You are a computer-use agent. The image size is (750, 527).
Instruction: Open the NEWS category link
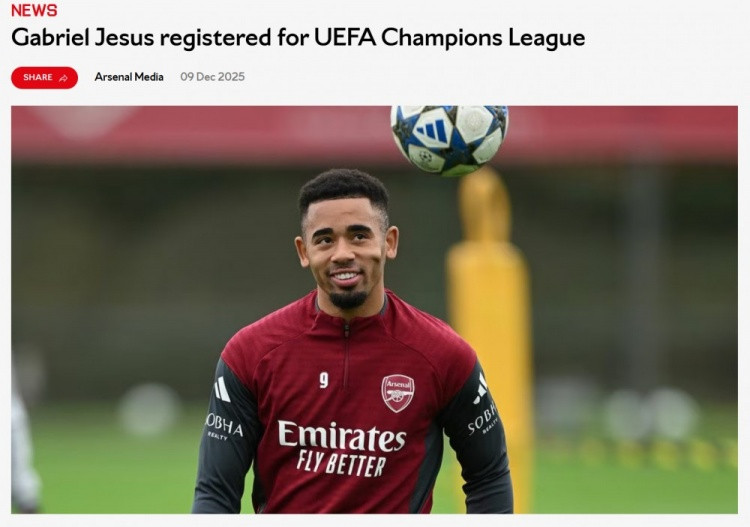[34, 10]
